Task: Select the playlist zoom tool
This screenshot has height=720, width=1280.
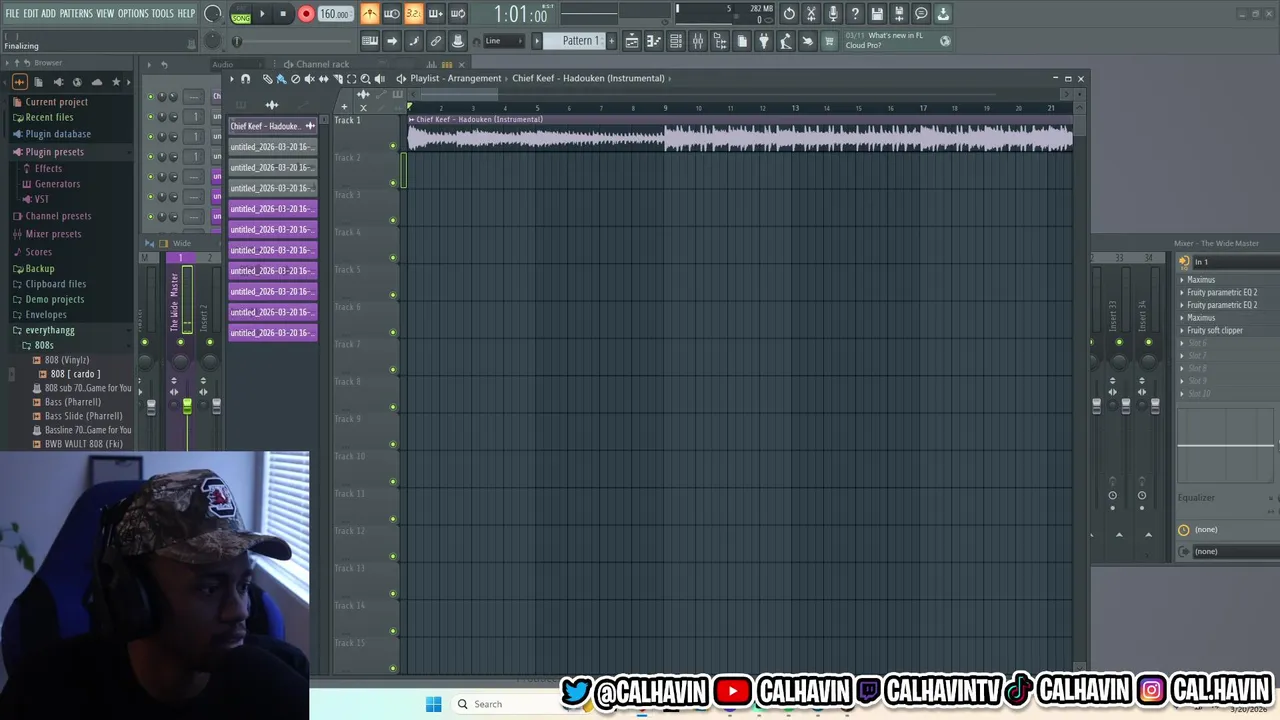Action: 365,79
